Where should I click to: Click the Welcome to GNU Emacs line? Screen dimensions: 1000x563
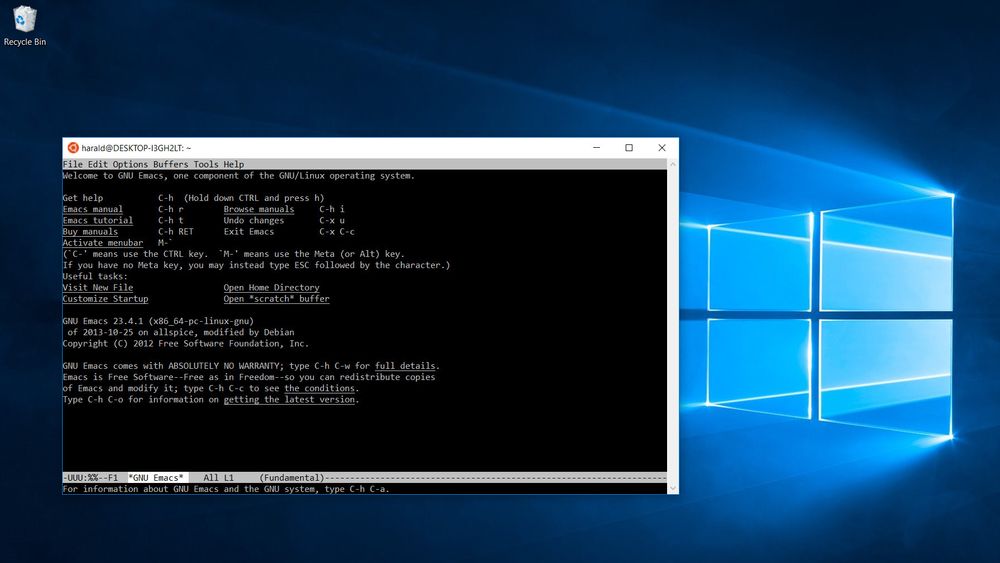coord(239,176)
